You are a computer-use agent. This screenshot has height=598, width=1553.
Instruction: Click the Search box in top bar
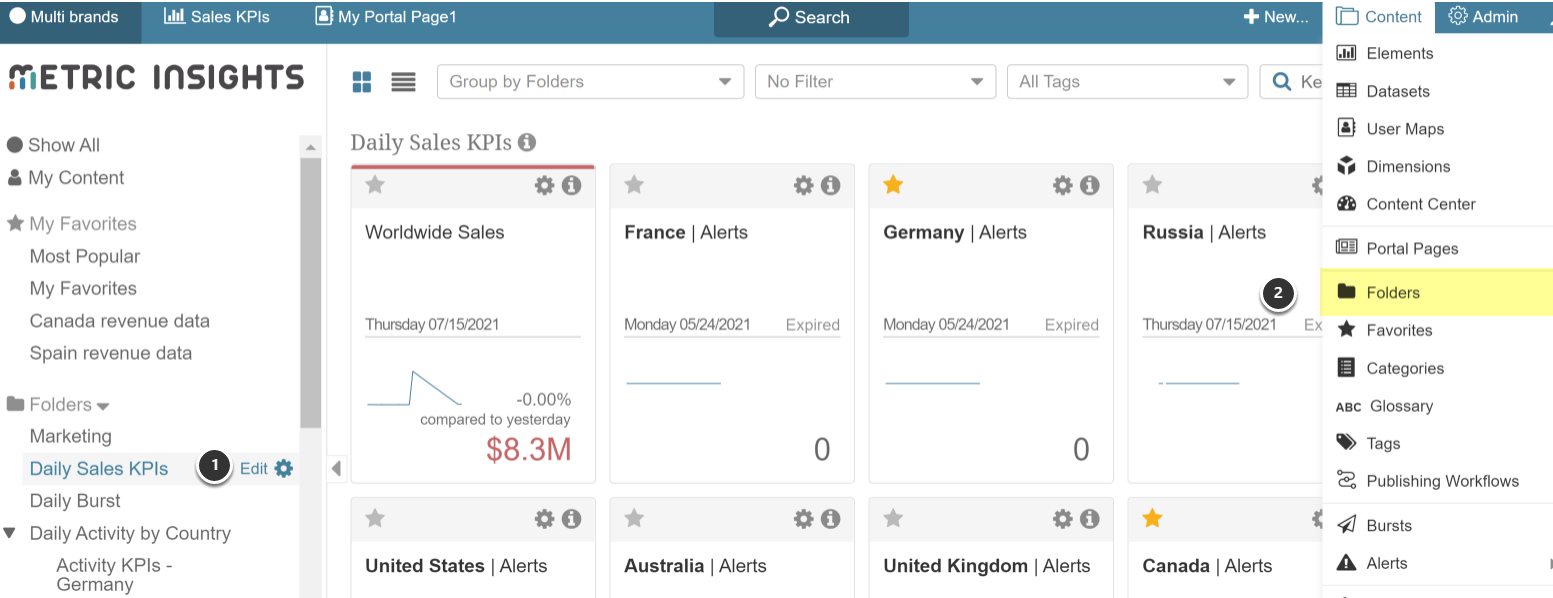coord(810,18)
